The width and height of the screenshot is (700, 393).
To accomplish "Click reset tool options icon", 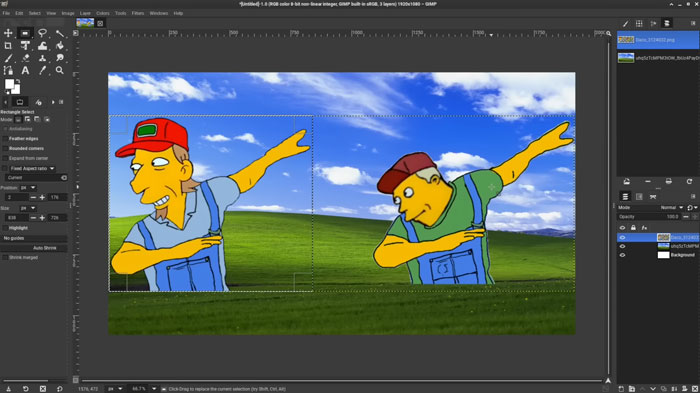I will tap(60, 389).
